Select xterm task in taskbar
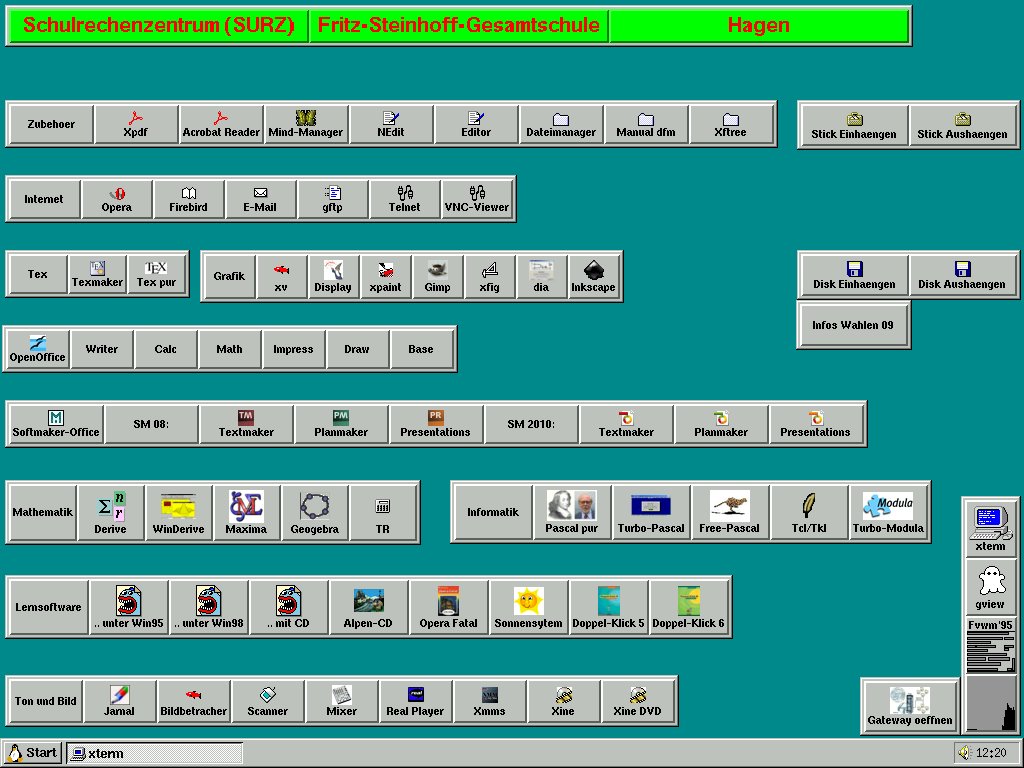Screen dimensions: 1024x768 click(155, 753)
